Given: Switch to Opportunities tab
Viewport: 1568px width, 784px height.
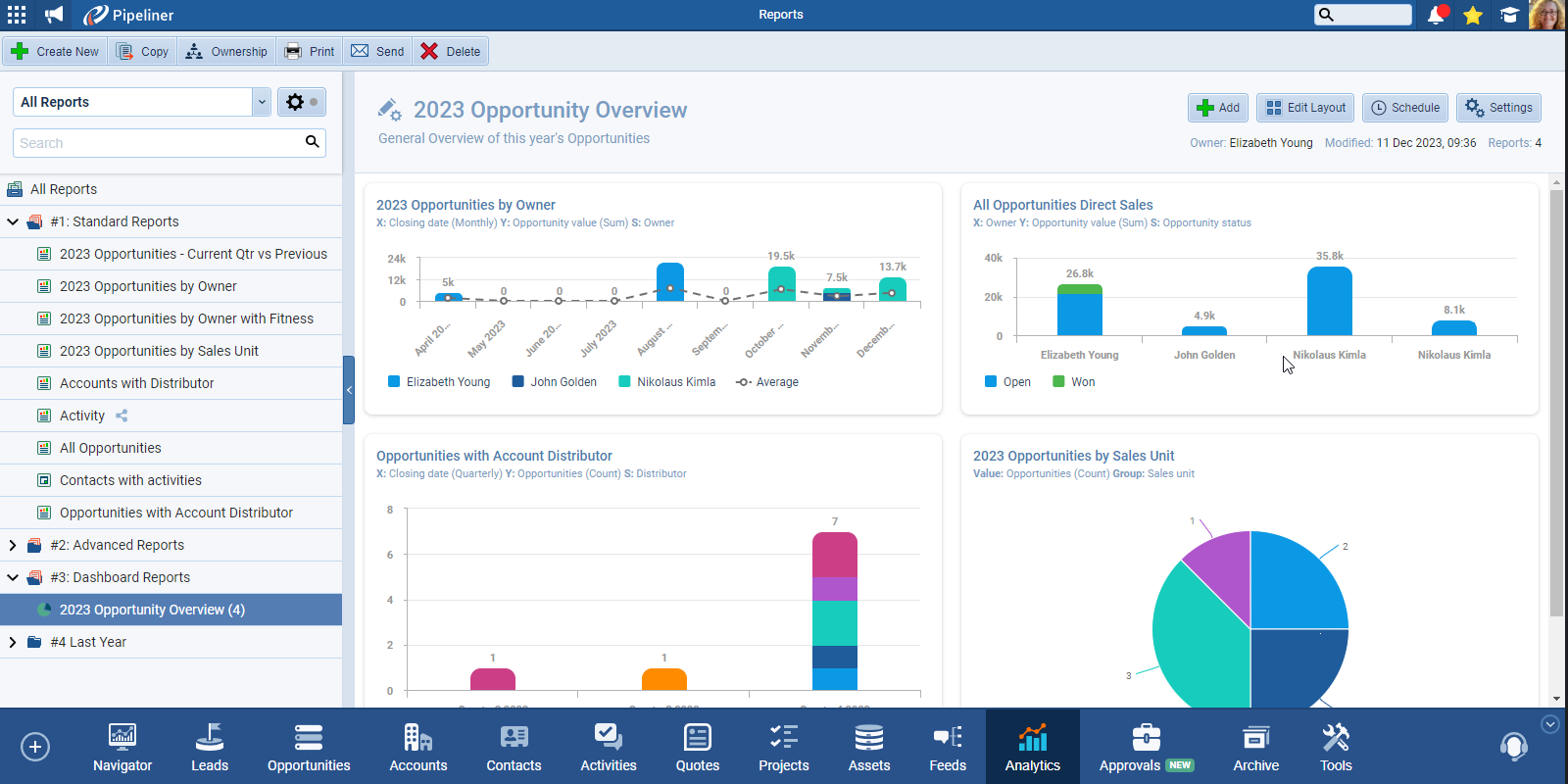Looking at the screenshot, I should (309, 748).
